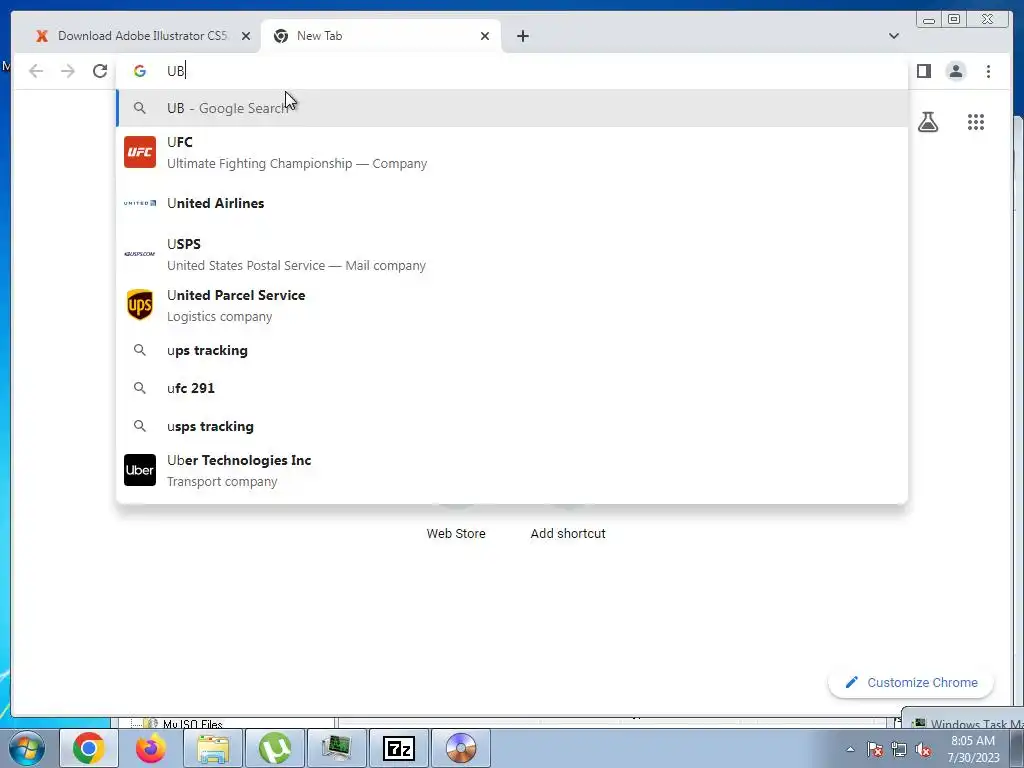Viewport: 1024px width, 768px height.
Task: Click the UPS shield logo icon
Action: (x=140, y=305)
